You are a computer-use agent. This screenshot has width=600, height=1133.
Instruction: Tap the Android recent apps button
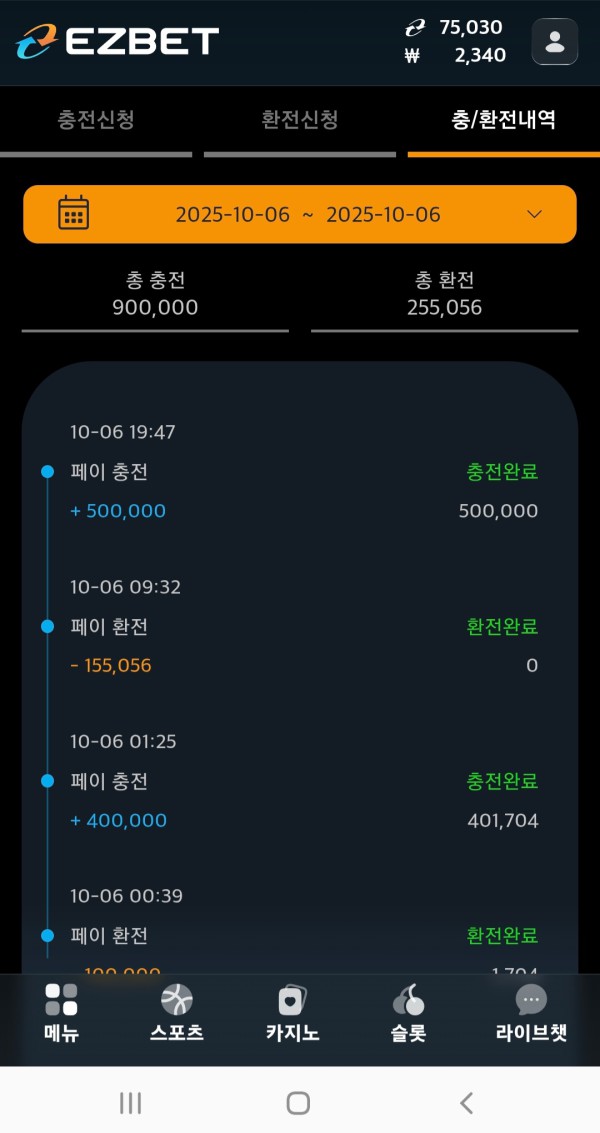click(130, 1102)
